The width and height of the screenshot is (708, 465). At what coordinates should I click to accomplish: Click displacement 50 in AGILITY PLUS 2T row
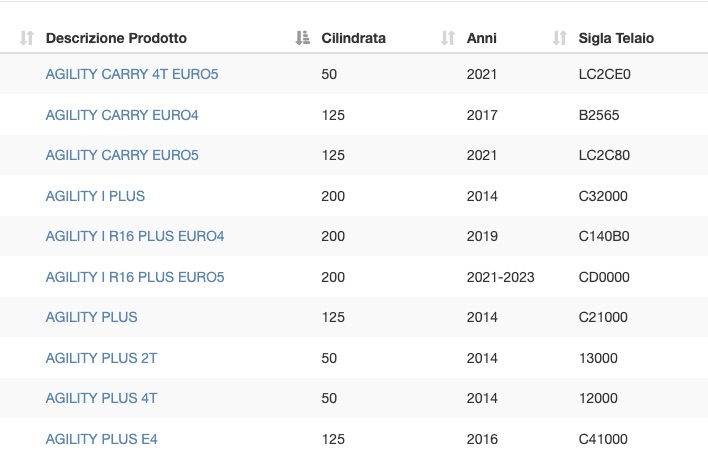pyautogui.click(x=329, y=358)
